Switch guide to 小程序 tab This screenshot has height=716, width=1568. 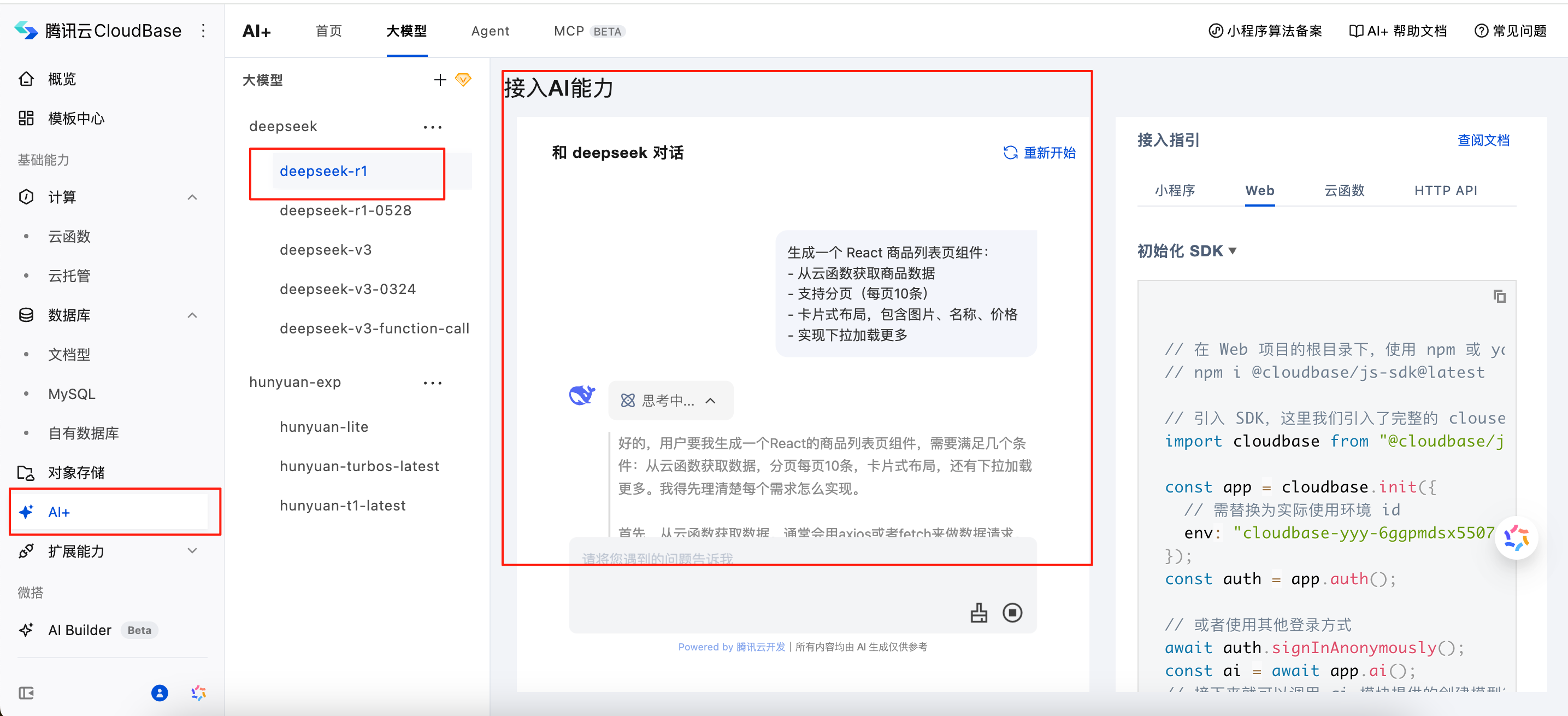1175,191
